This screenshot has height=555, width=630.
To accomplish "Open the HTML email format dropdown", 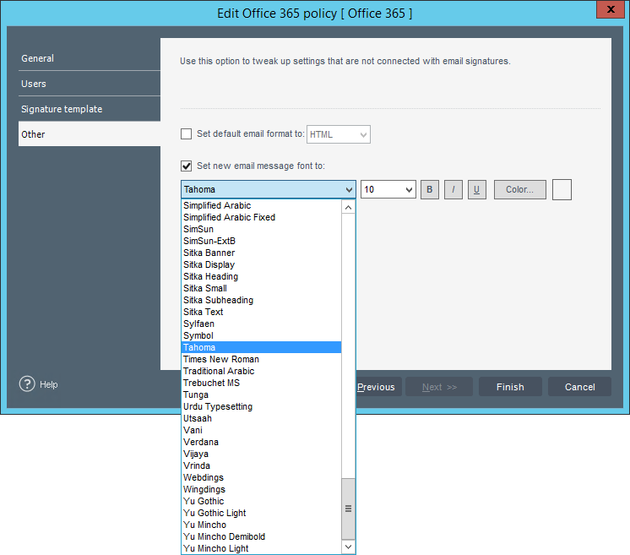I will click(x=338, y=134).
